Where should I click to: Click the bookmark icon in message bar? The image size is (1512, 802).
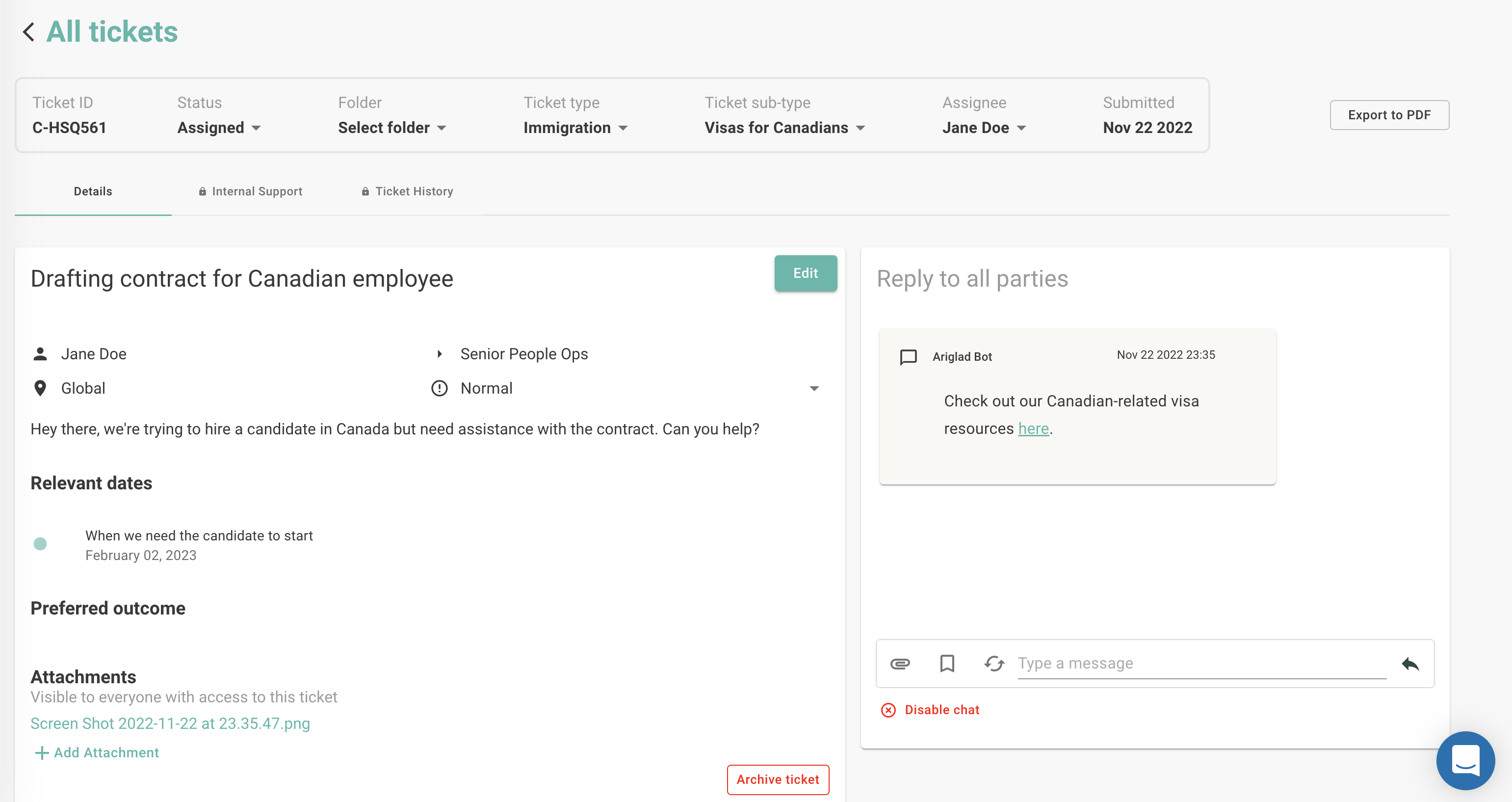[947, 664]
